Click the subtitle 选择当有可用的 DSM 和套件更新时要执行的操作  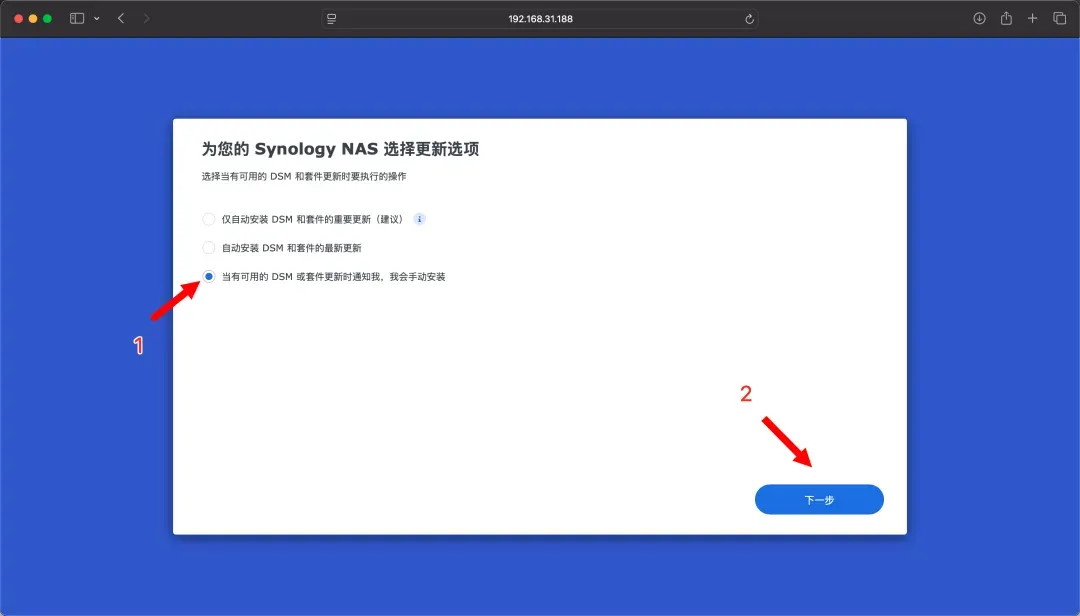point(304,176)
